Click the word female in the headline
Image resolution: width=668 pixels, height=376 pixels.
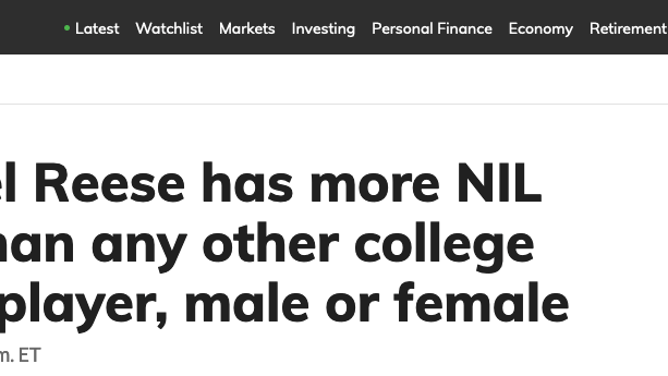(x=481, y=302)
